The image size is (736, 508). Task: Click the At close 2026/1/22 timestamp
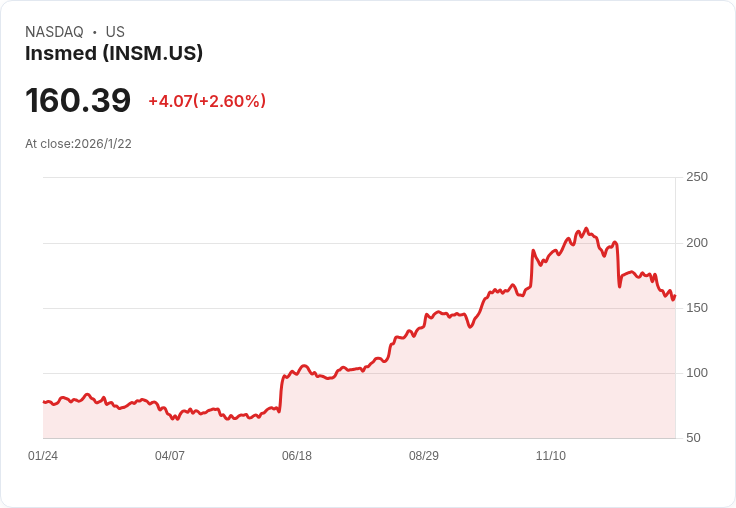(x=78, y=144)
